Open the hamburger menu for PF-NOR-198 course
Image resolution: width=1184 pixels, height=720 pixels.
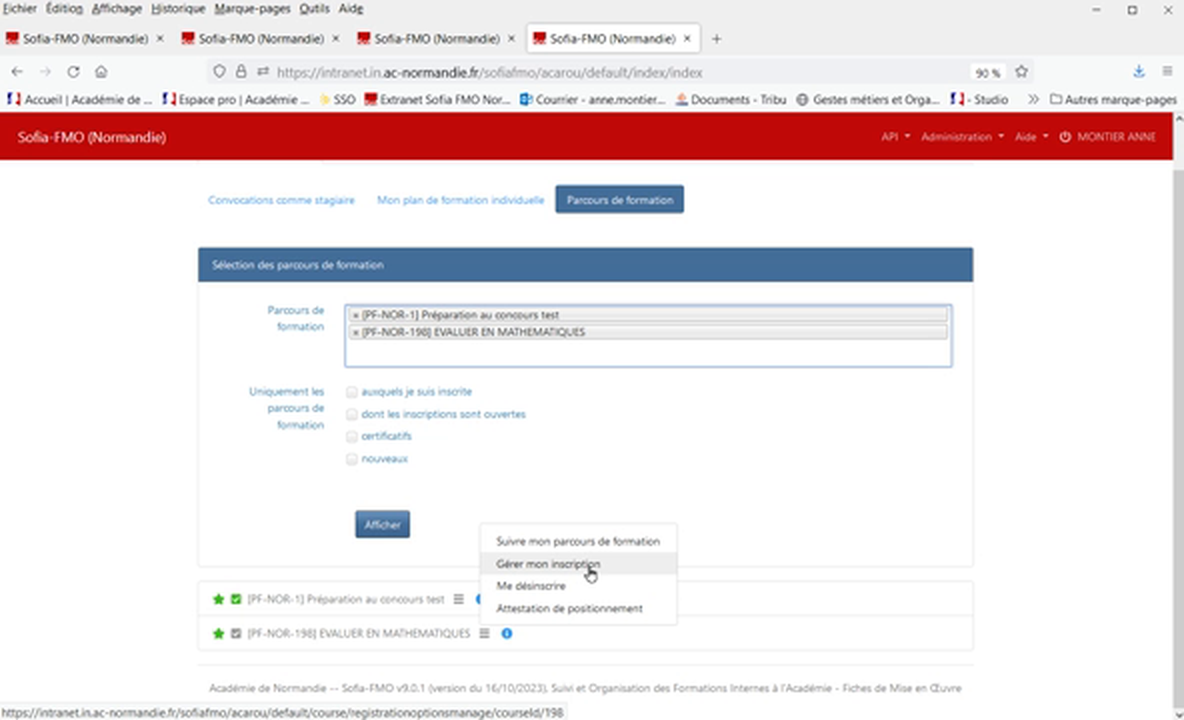pos(484,633)
